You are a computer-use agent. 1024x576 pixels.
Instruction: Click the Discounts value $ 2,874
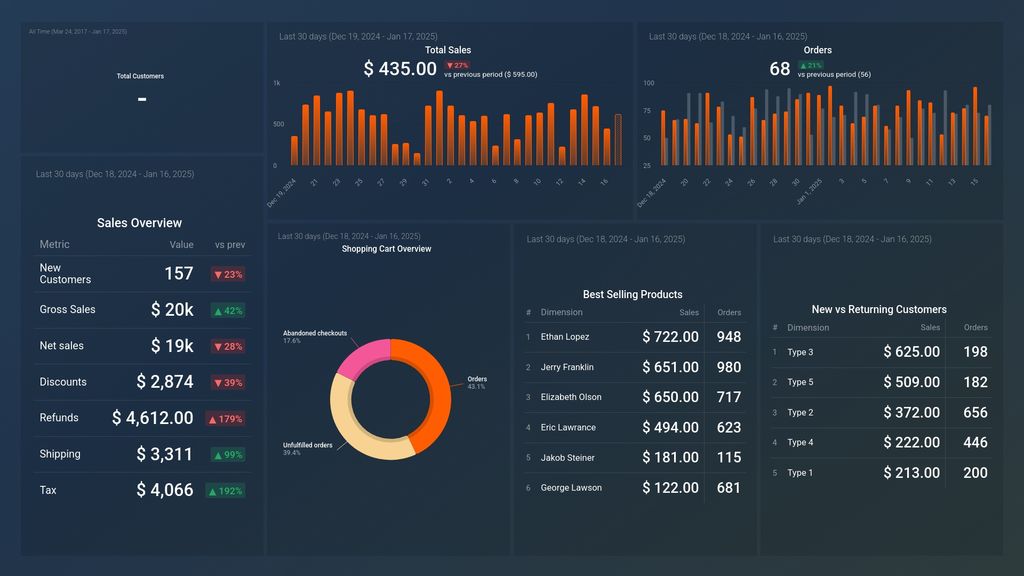pos(165,382)
